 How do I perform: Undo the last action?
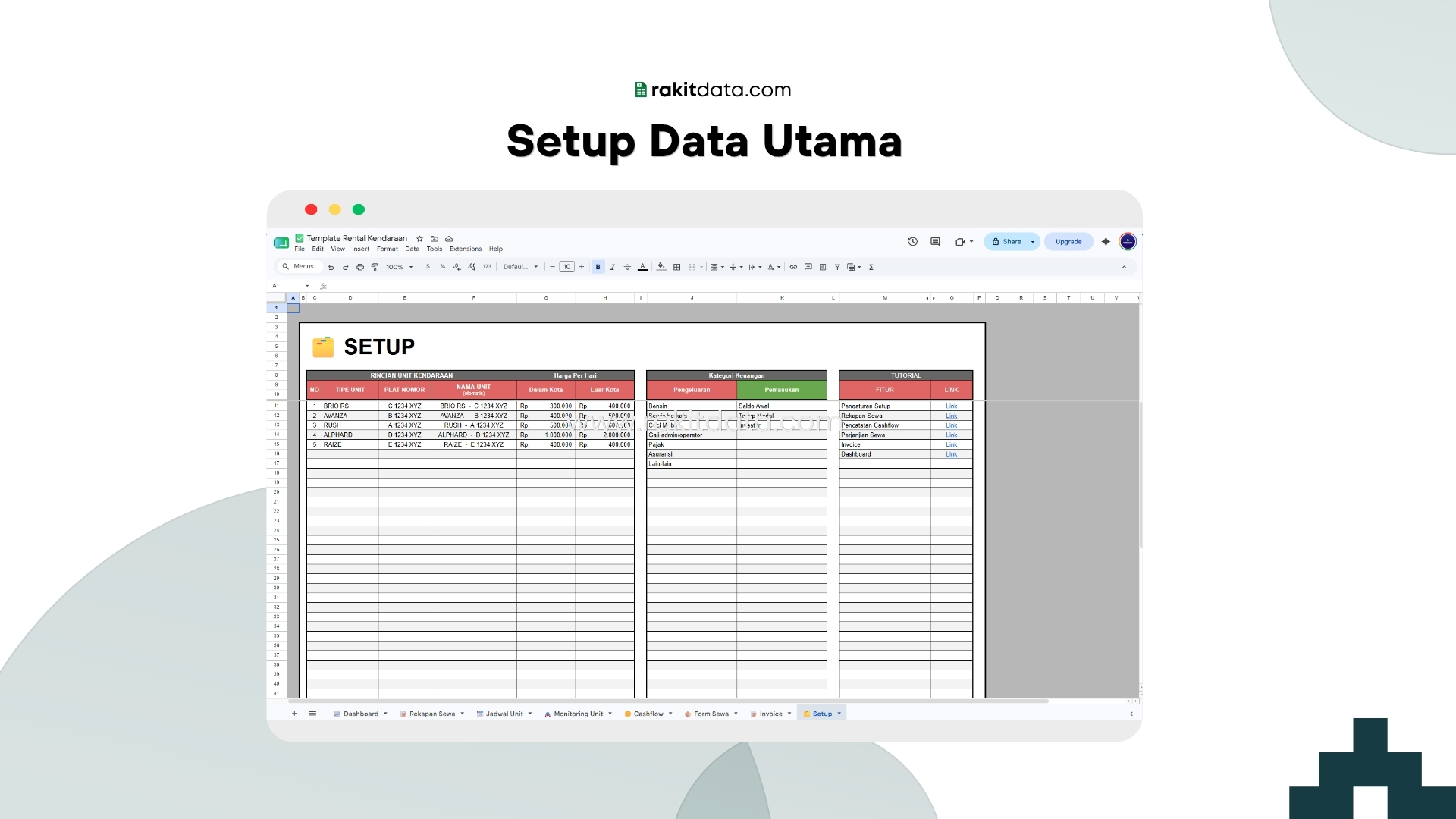(331, 267)
